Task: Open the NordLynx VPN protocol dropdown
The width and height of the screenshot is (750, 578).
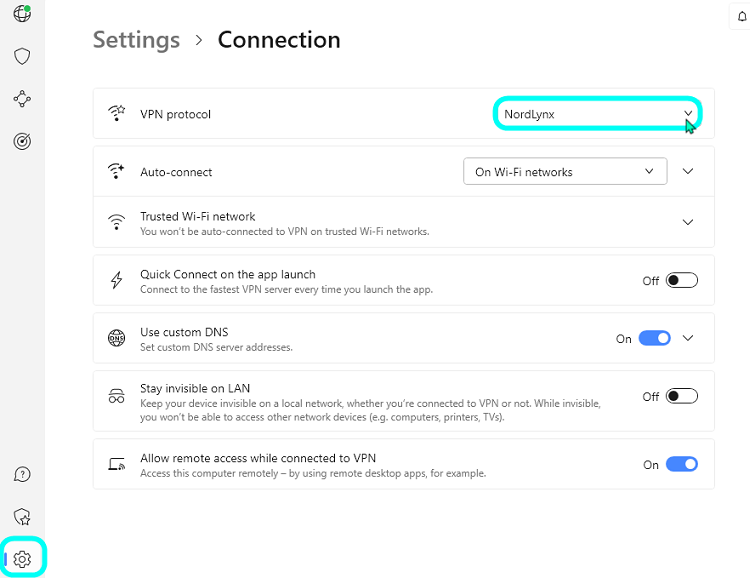Action: pos(597,114)
